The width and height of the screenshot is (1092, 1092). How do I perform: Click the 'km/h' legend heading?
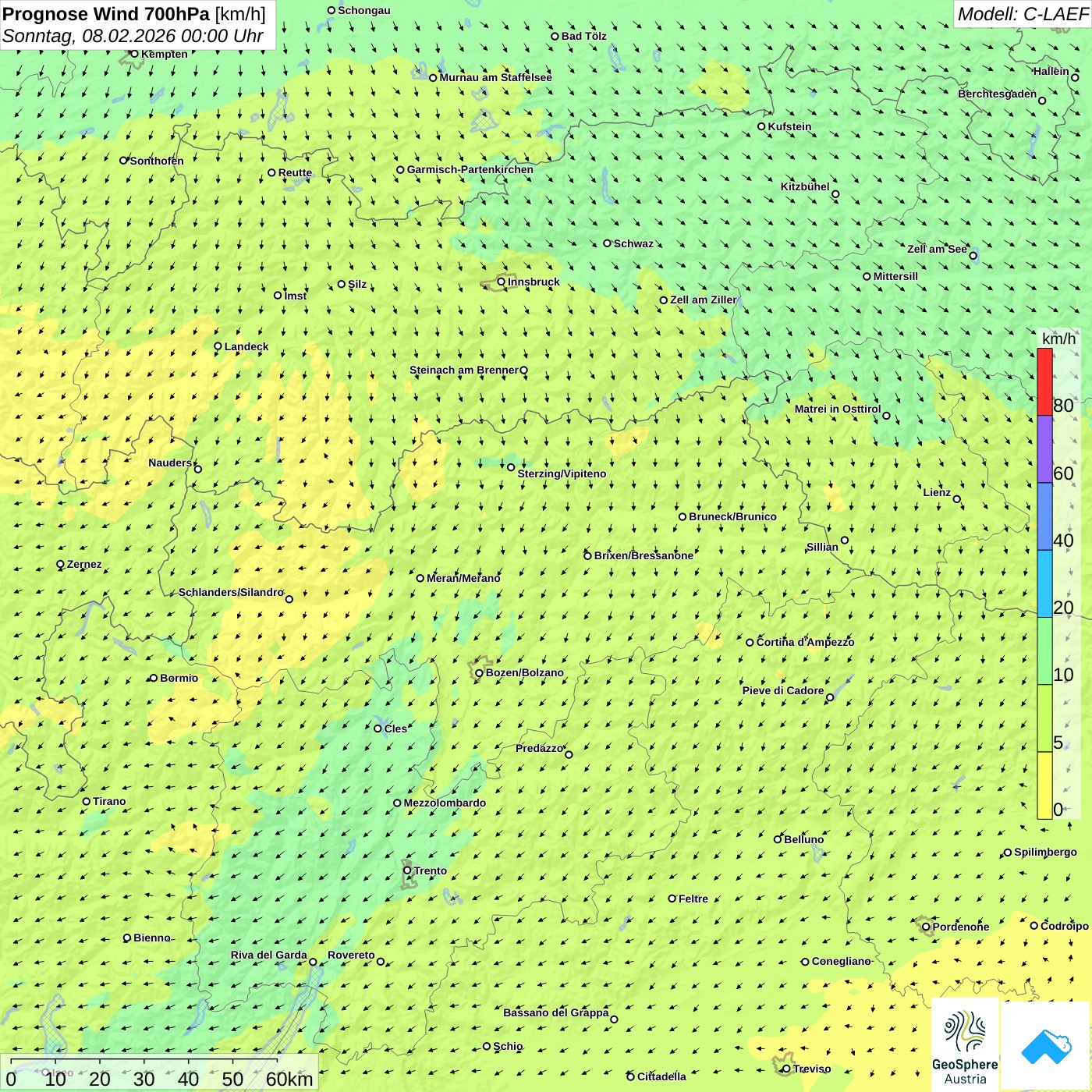(1058, 339)
